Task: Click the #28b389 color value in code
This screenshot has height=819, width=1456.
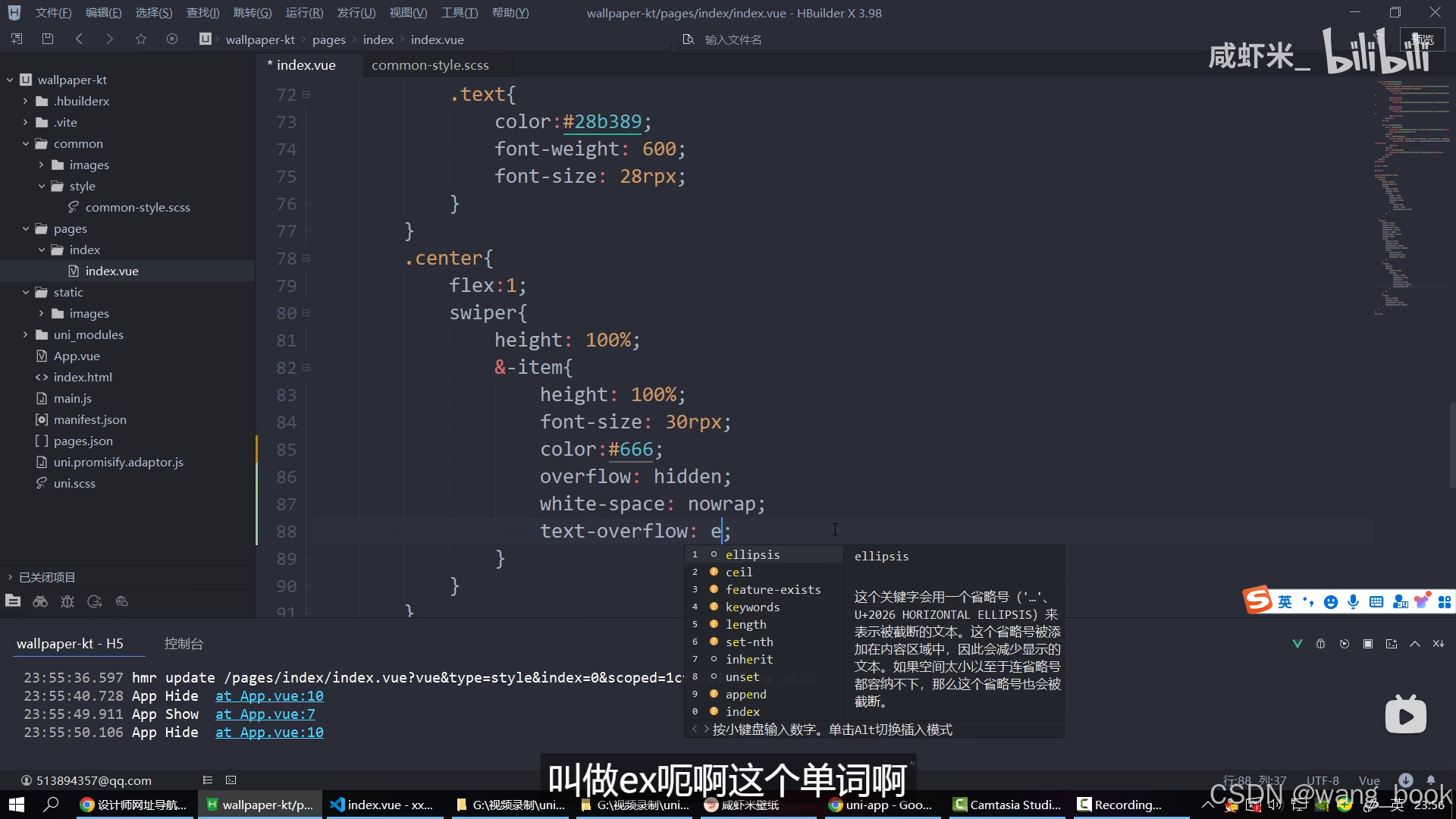Action: pos(602,122)
